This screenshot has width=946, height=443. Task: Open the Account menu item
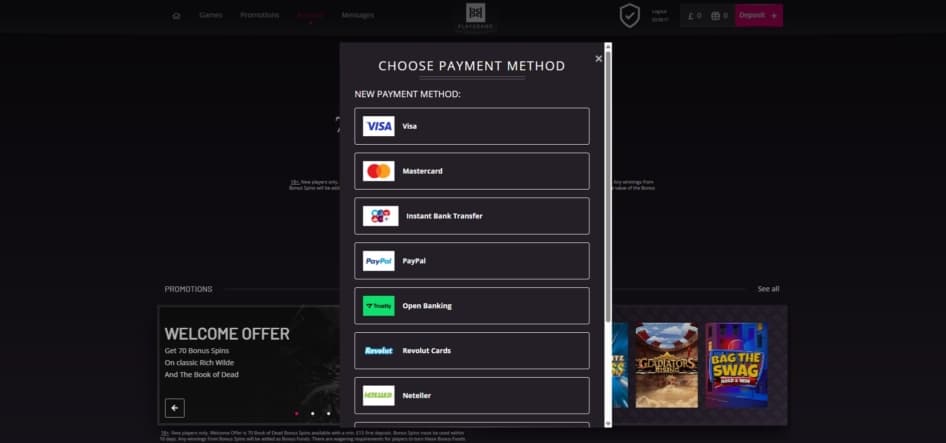(310, 15)
